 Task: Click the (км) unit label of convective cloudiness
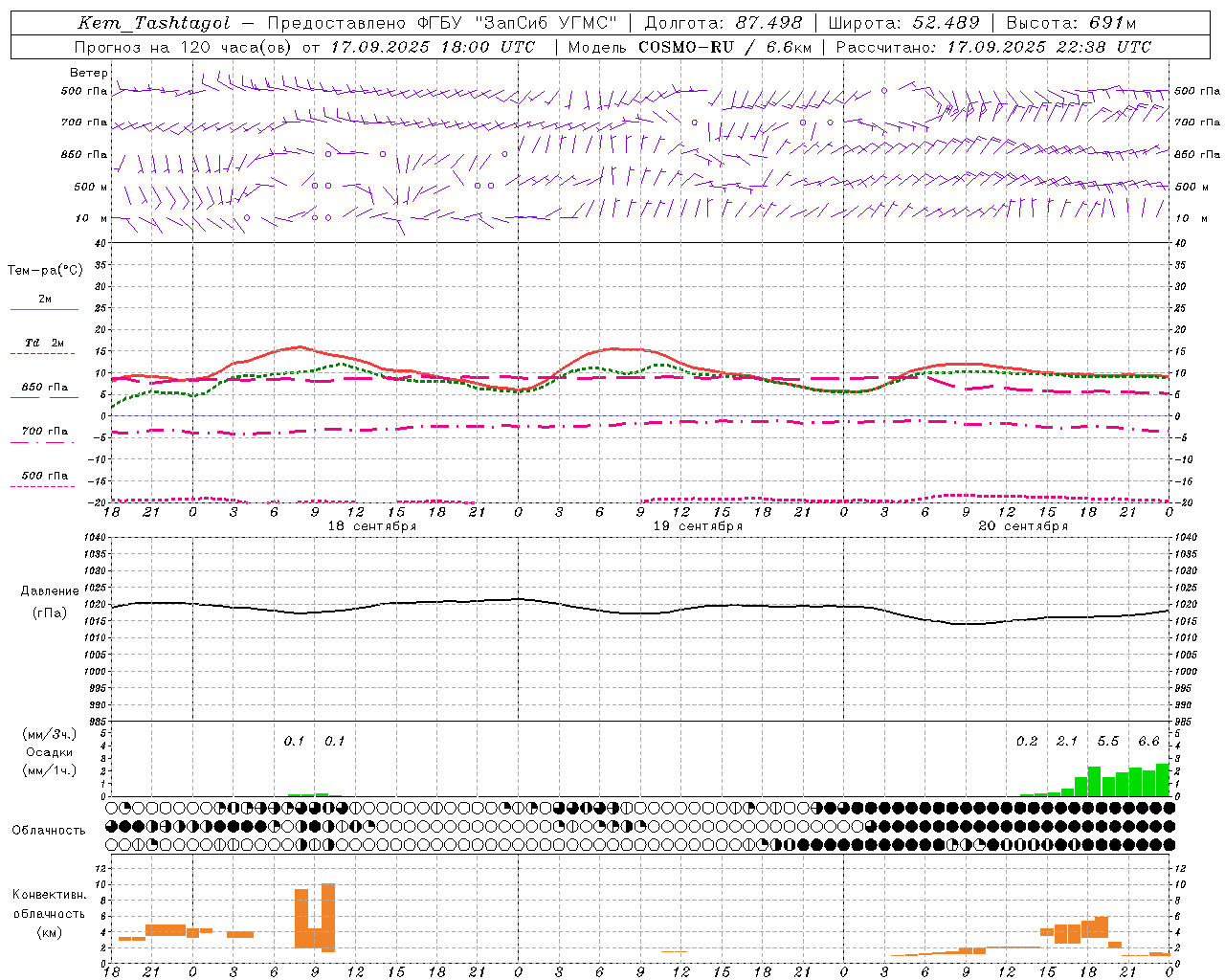tap(50, 932)
